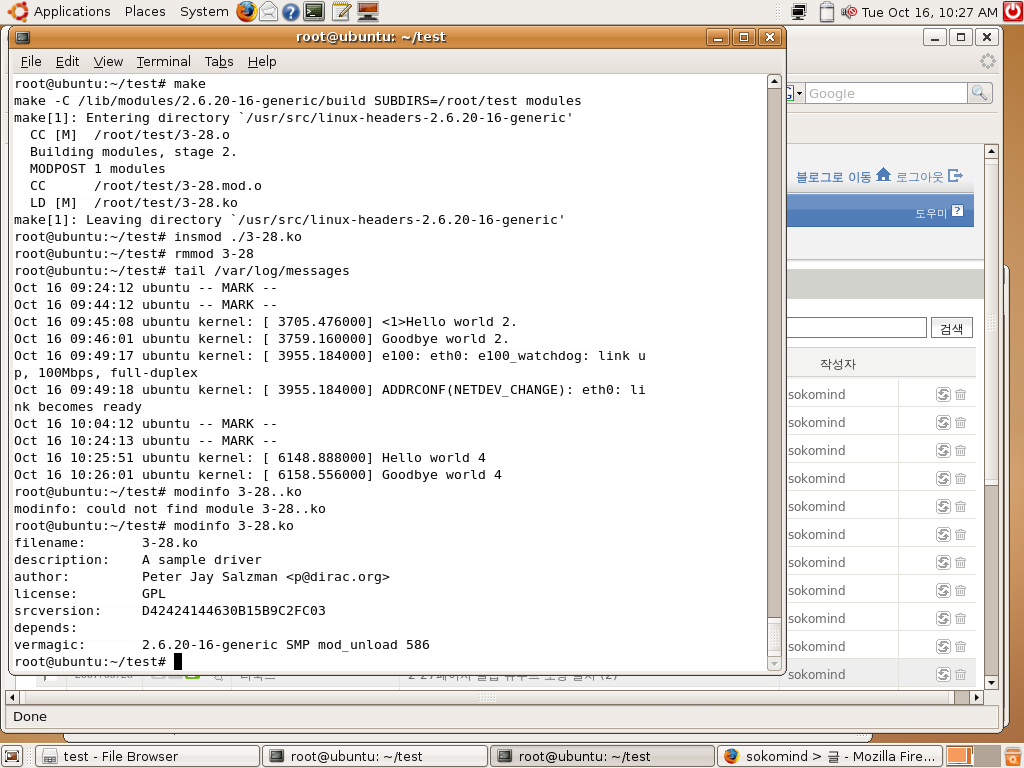Click the house icon next to 블로그로 이동
Image resolution: width=1024 pixels, height=768 pixels.
(x=884, y=174)
